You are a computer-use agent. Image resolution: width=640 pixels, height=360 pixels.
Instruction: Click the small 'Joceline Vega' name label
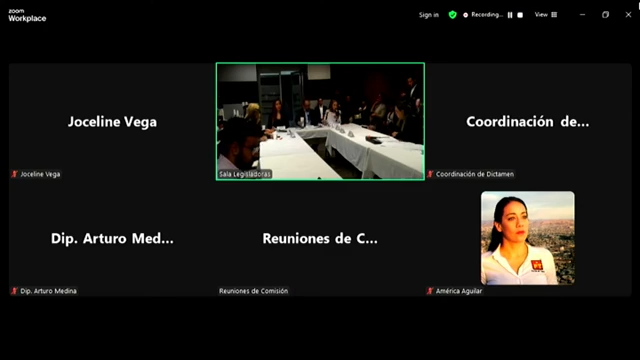[x=40, y=174]
